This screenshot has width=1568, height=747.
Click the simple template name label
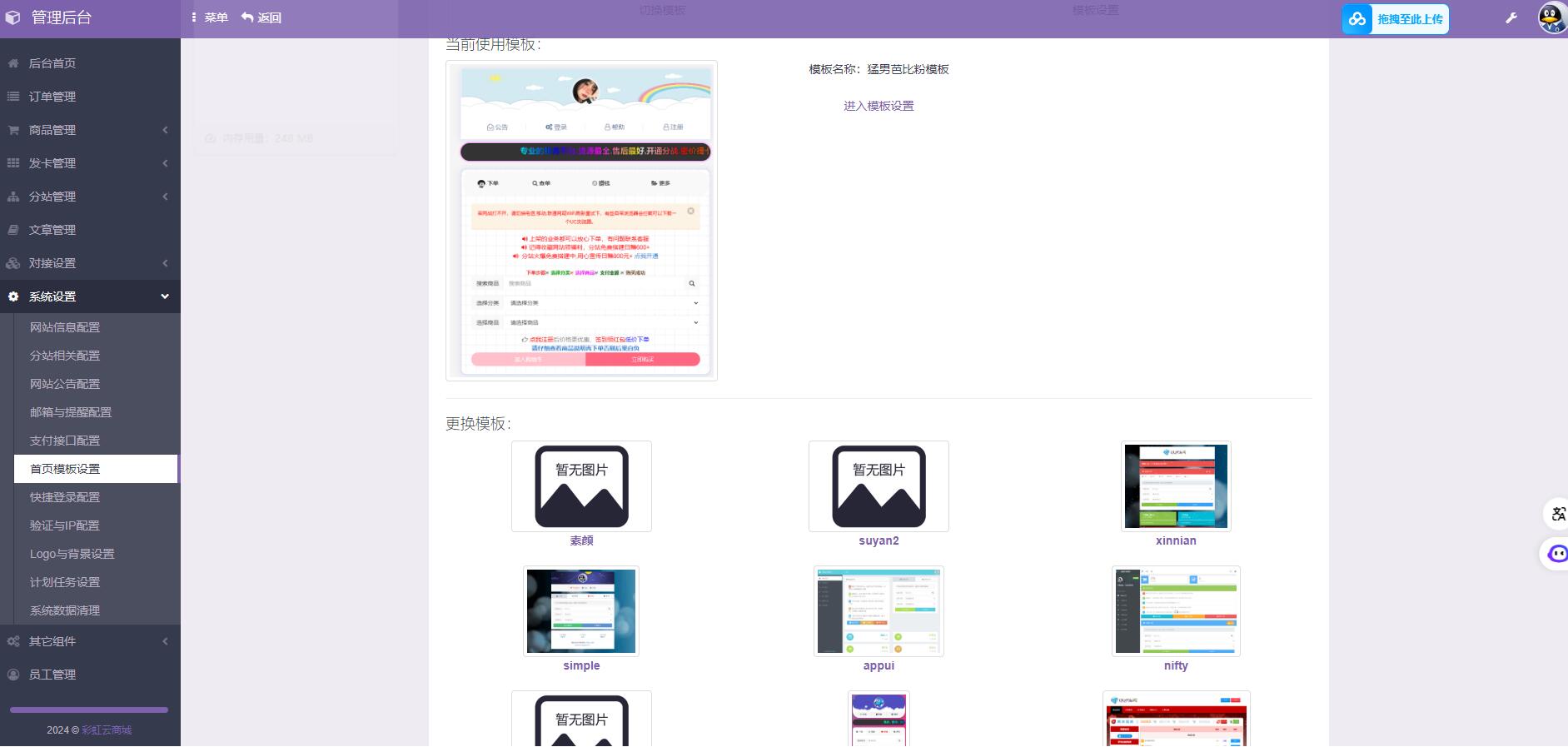click(x=581, y=665)
